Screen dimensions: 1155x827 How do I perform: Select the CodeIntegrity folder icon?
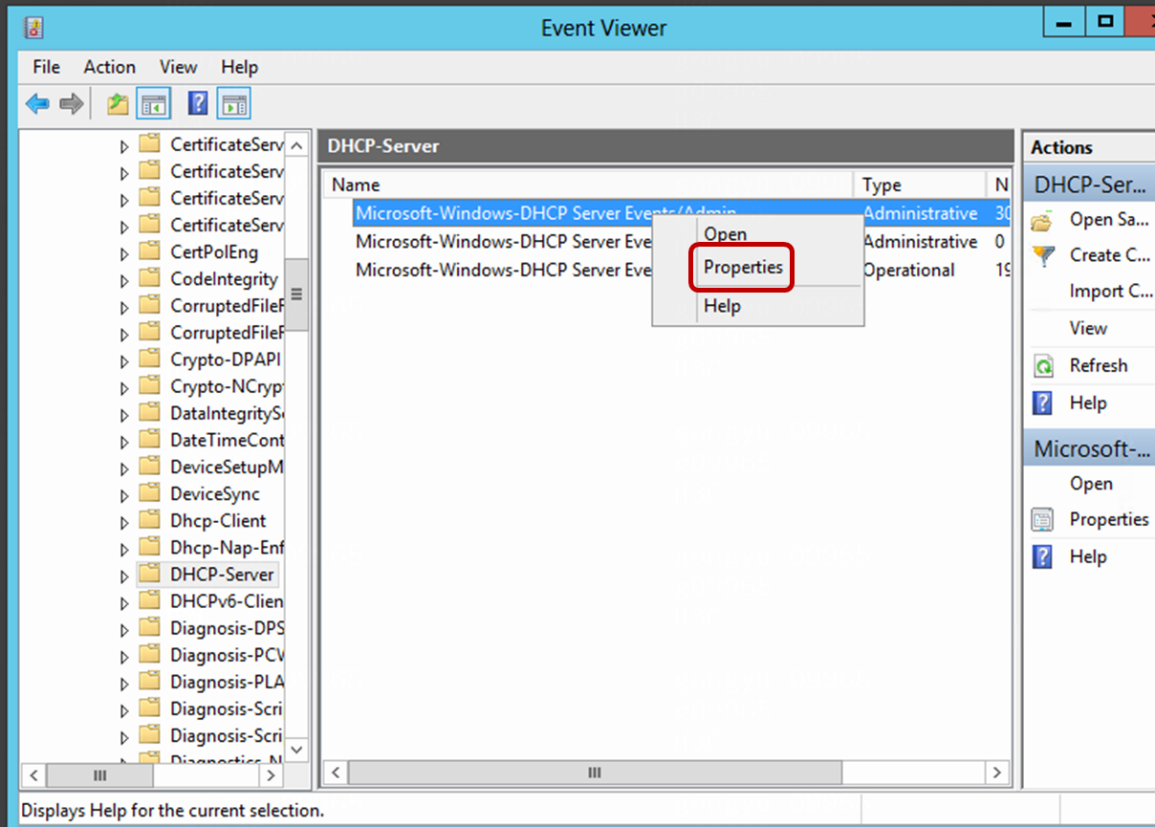(x=150, y=278)
